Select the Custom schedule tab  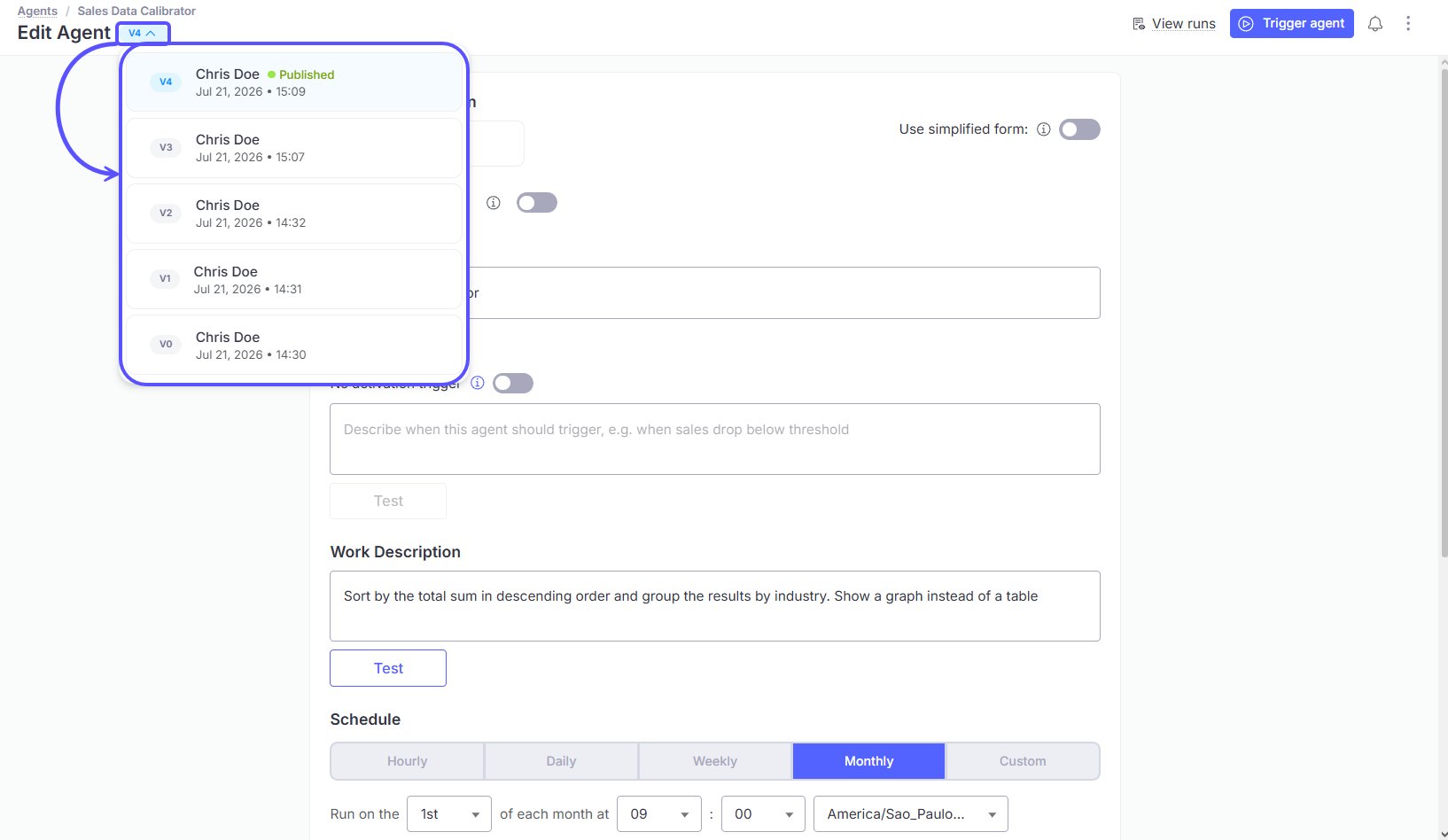click(x=1023, y=761)
